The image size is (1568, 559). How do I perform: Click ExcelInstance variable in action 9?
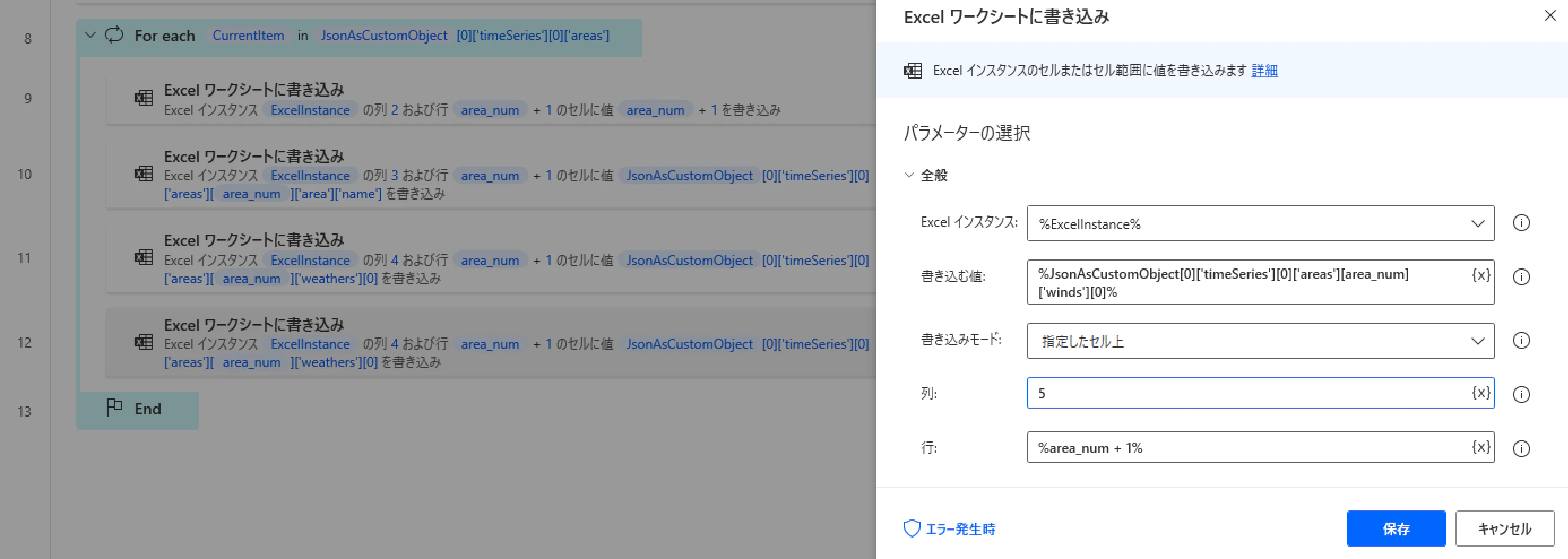[x=310, y=110]
